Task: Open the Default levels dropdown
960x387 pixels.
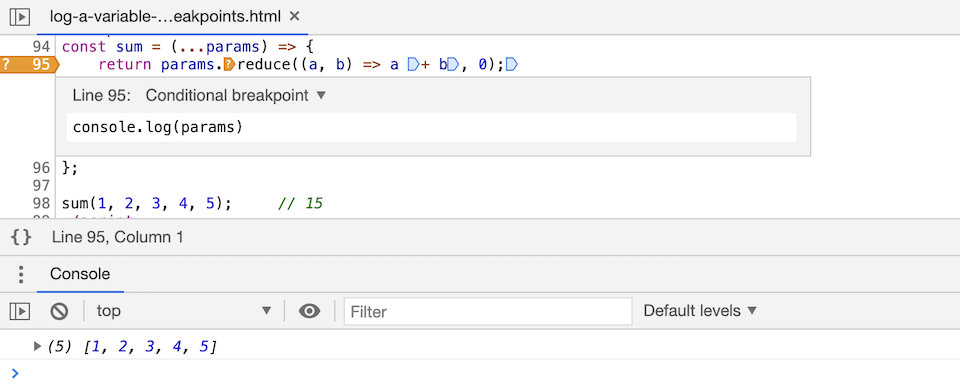Action: click(700, 311)
